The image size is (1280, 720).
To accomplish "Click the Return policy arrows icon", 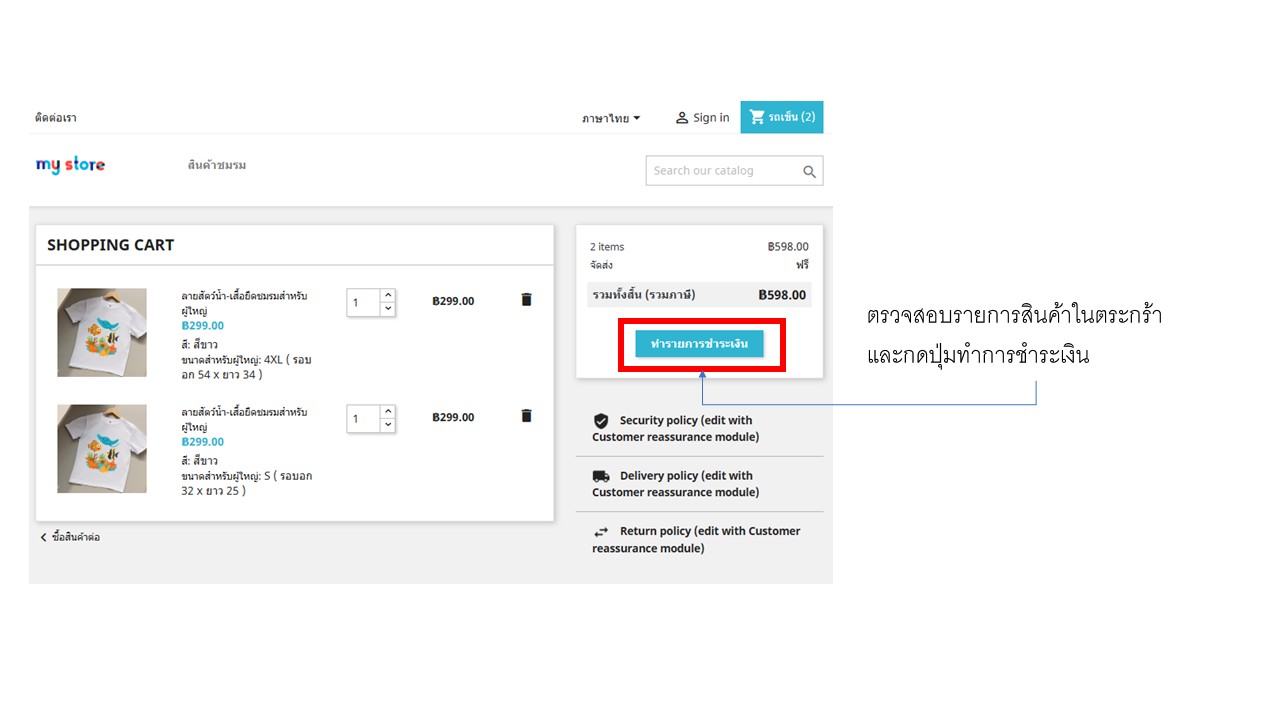I will point(601,532).
